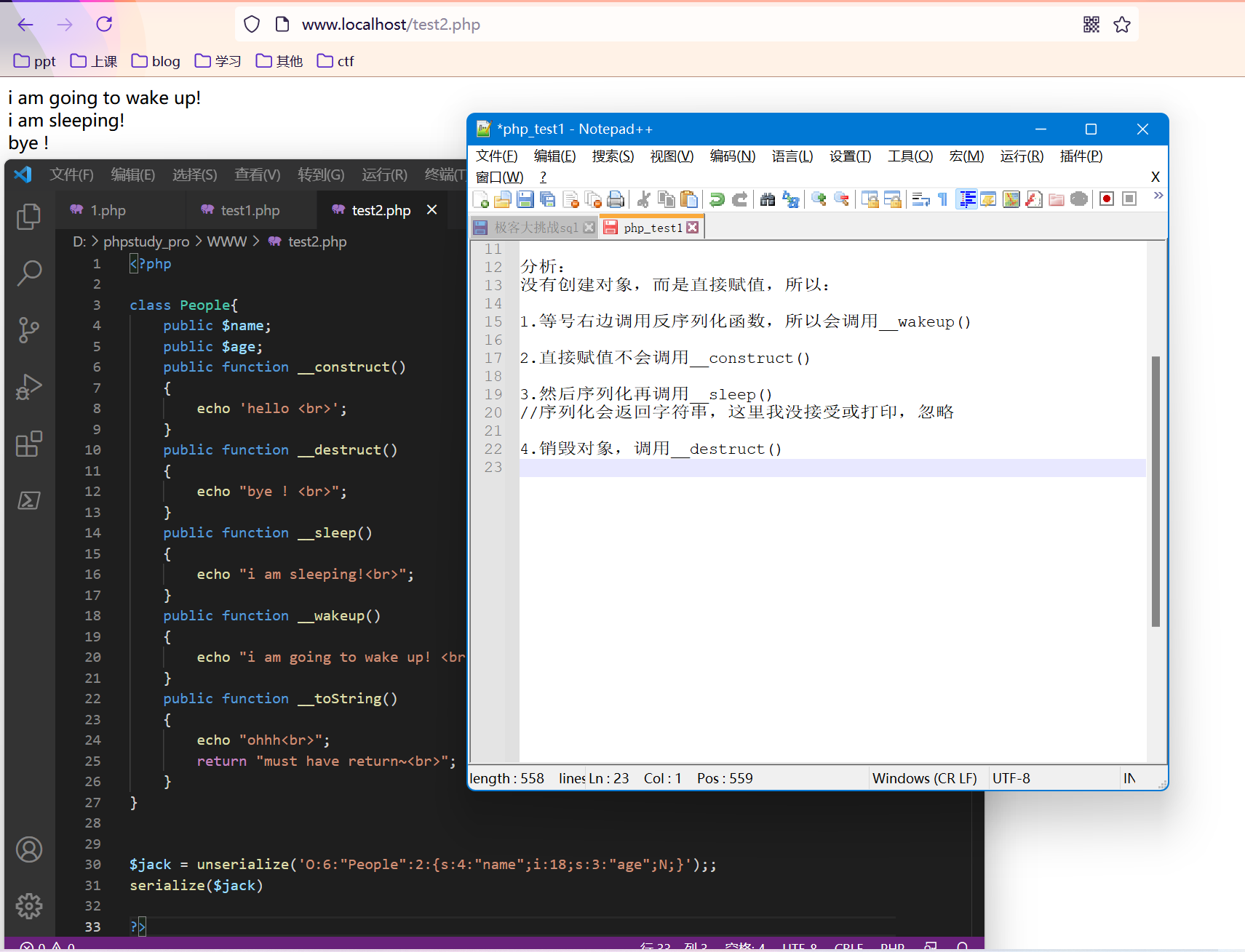Open the Accounts icon in VS Code
The image size is (1245, 952).
coord(29,849)
